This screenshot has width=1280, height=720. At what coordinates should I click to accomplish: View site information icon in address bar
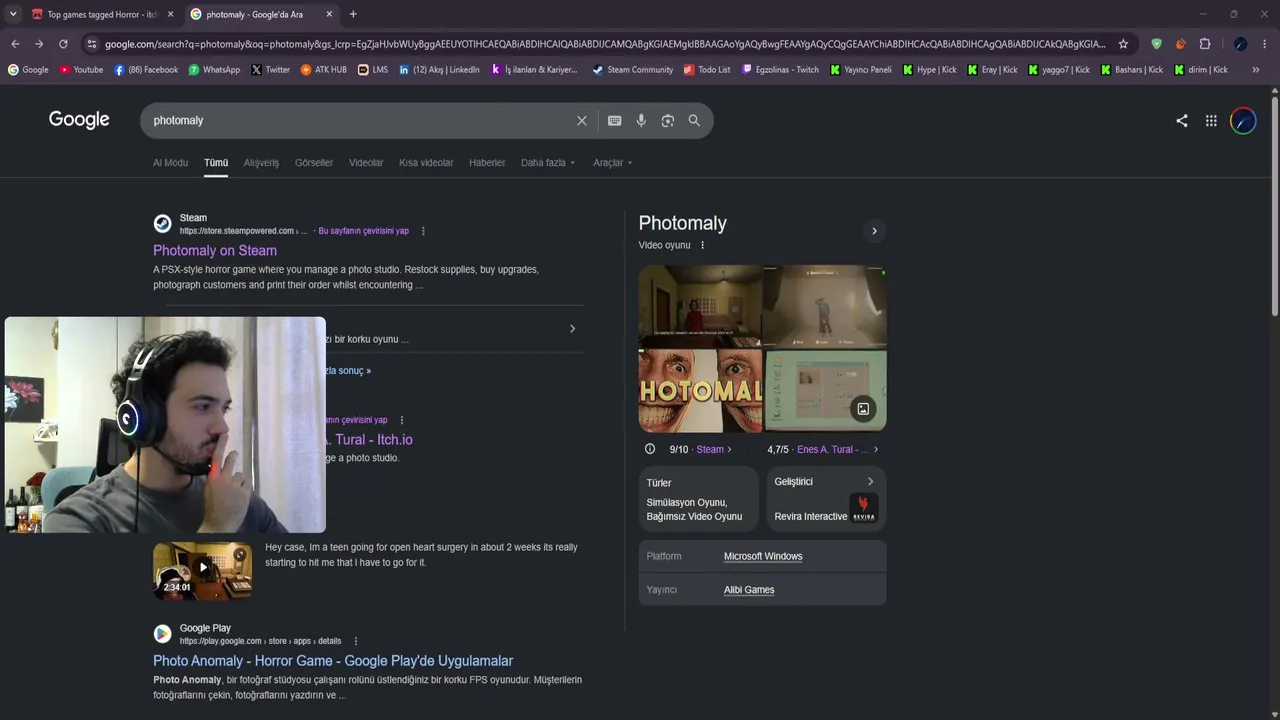pyautogui.click(x=92, y=44)
